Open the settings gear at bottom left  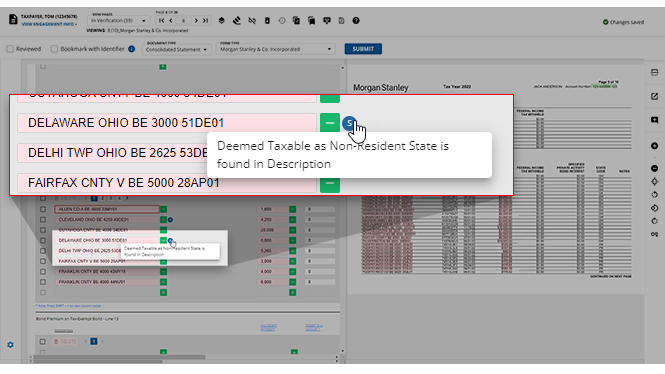point(10,345)
